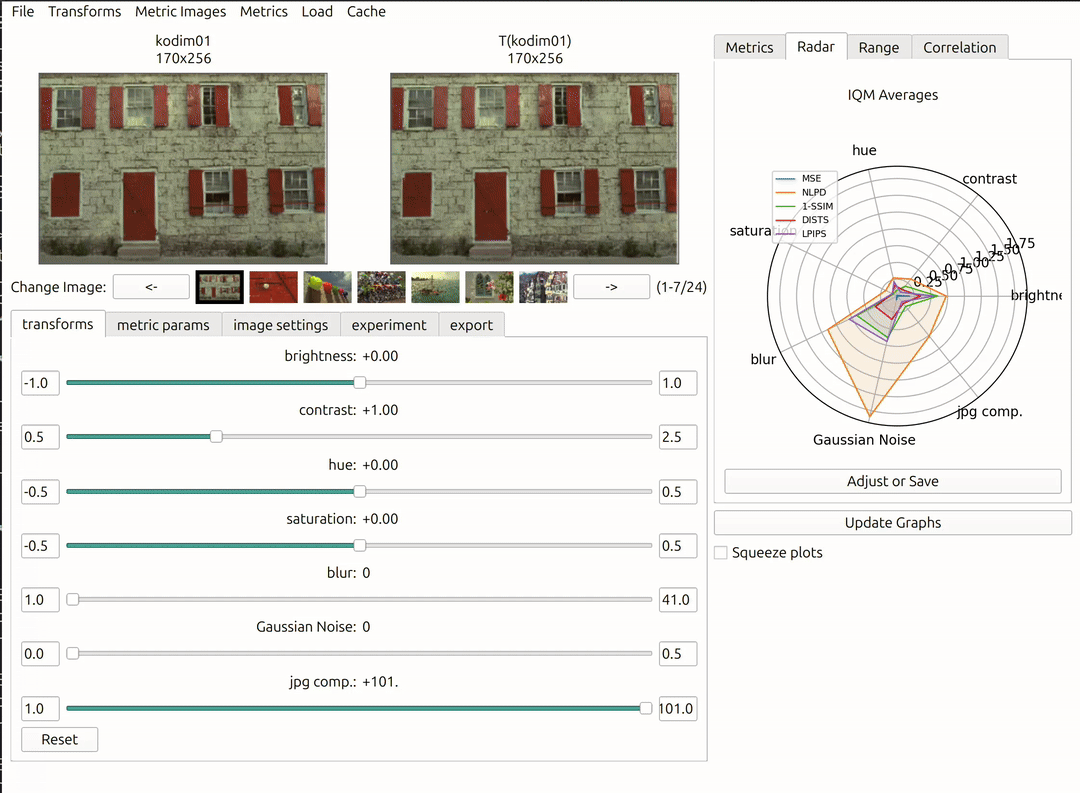This screenshot has height=793, width=1080.
Task: Switch to the Correlation tab
Action: (959, 48)
